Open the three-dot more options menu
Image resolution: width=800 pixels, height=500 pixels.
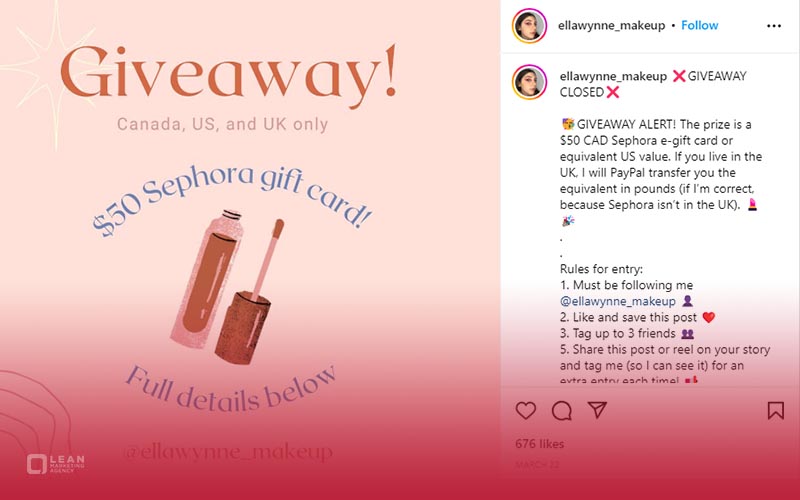coord(774,26)
